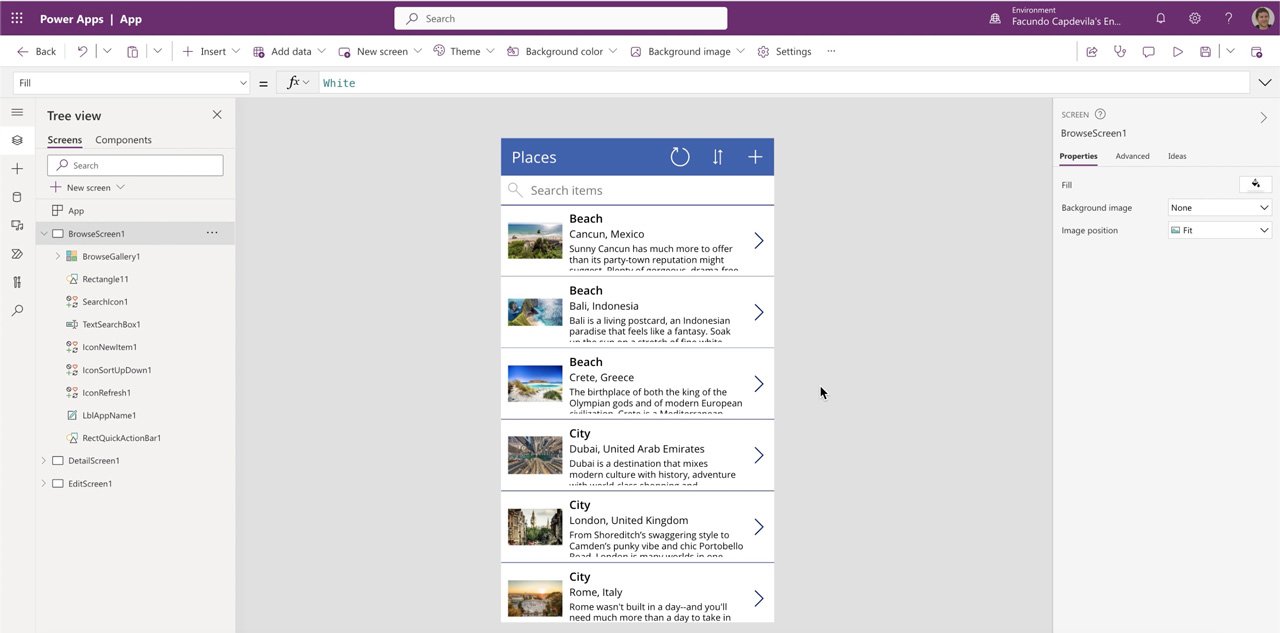Open the search icon in left sidebar

(17, 311)
